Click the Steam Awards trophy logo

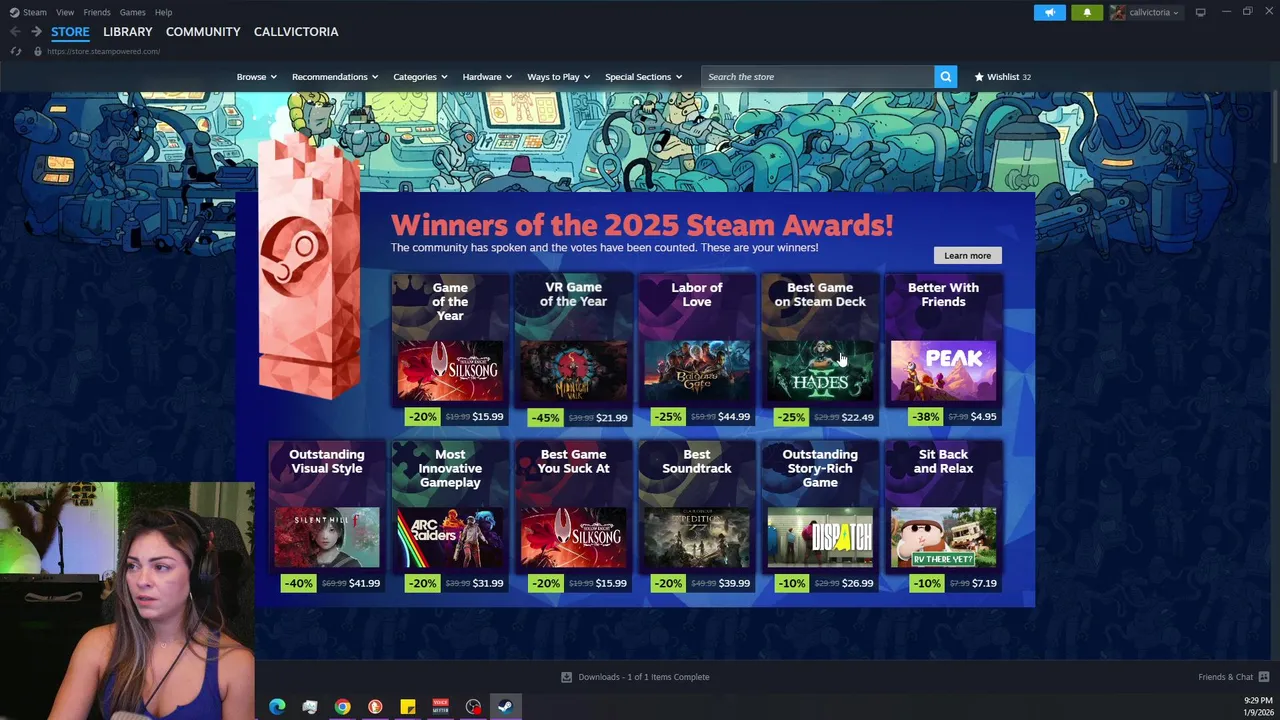pos(309,265)
